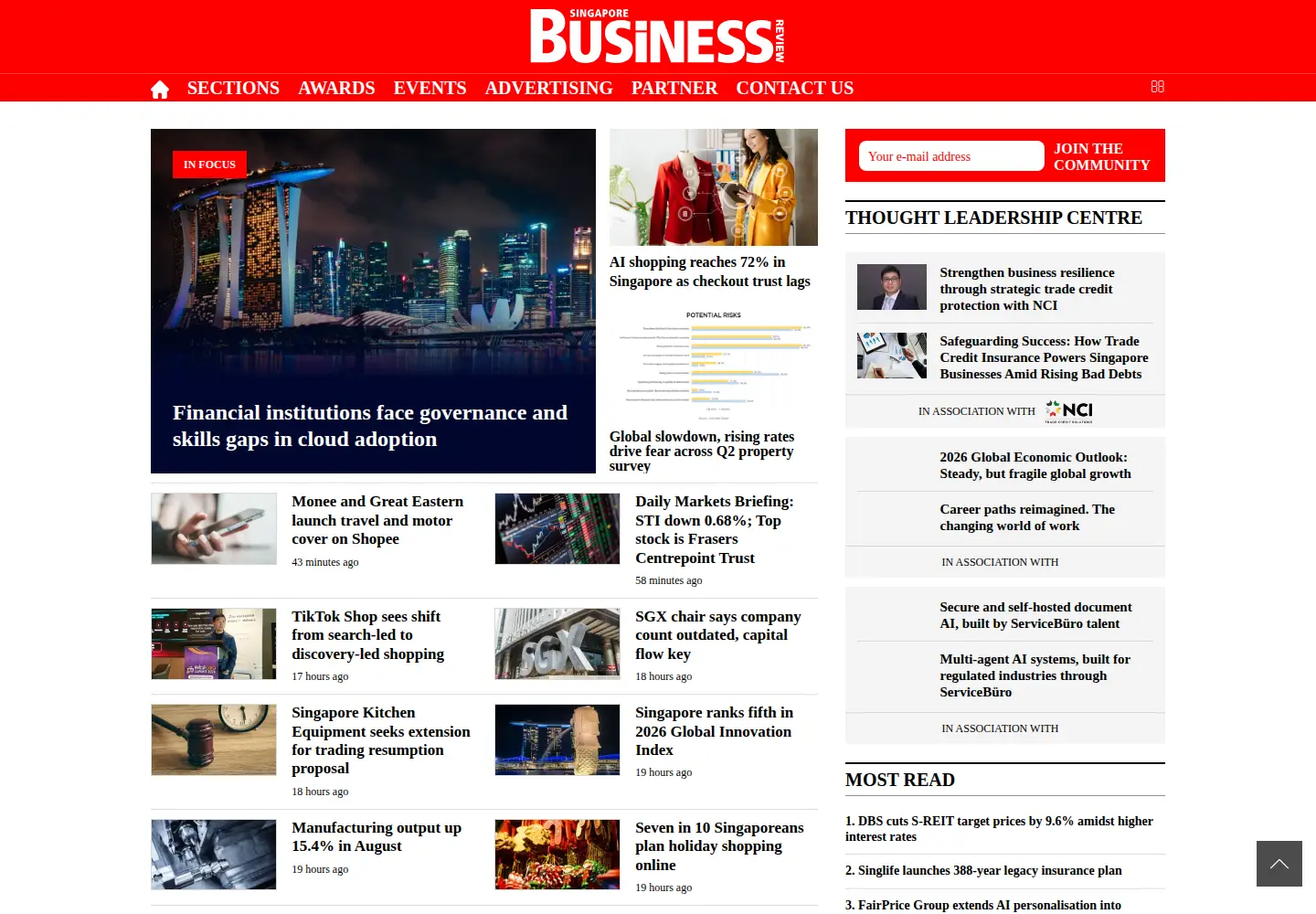Open the PARTNER menu item
Image resolution: width=1316 pixels, height=914 pixels.
674,88
